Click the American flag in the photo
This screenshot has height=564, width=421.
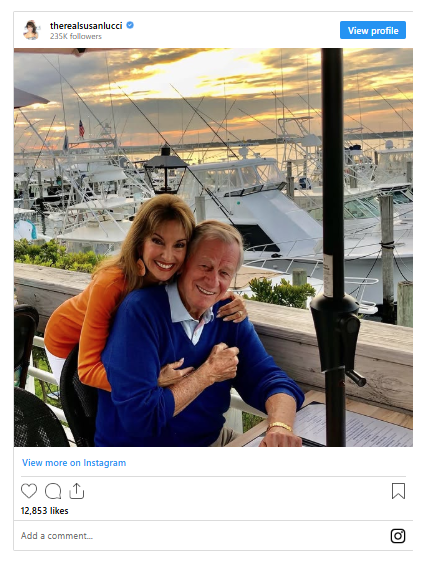click(82, 128)
